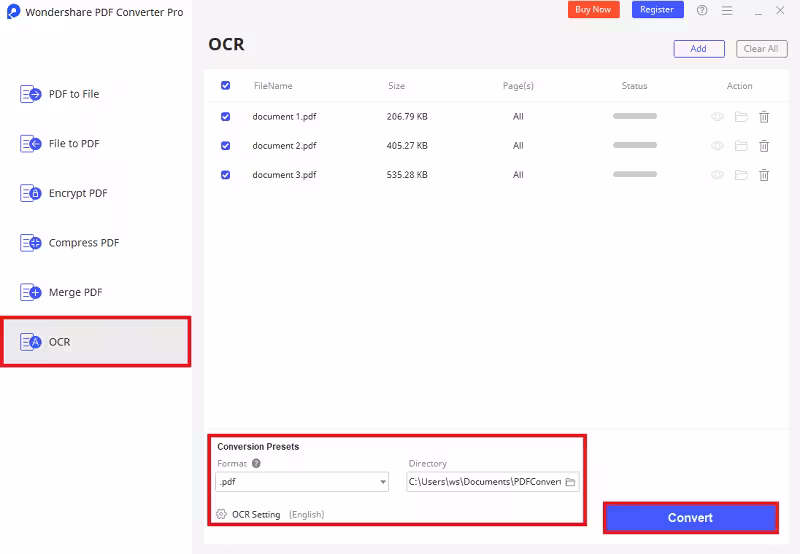Open OCR Setting gear icon
The image size is (800, 554).
(x=221, y=514)
